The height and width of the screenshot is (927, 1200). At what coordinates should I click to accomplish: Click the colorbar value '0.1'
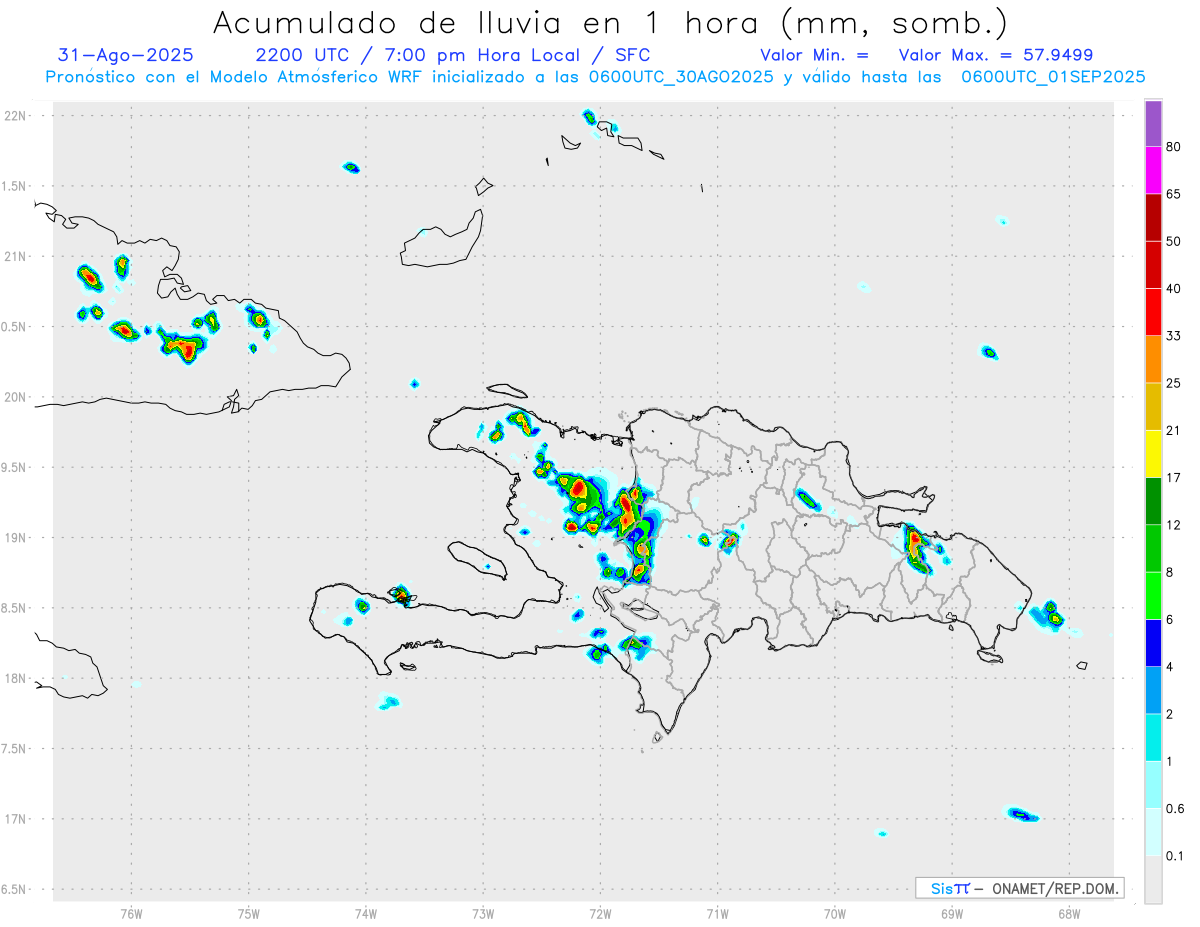point(1176,856)
